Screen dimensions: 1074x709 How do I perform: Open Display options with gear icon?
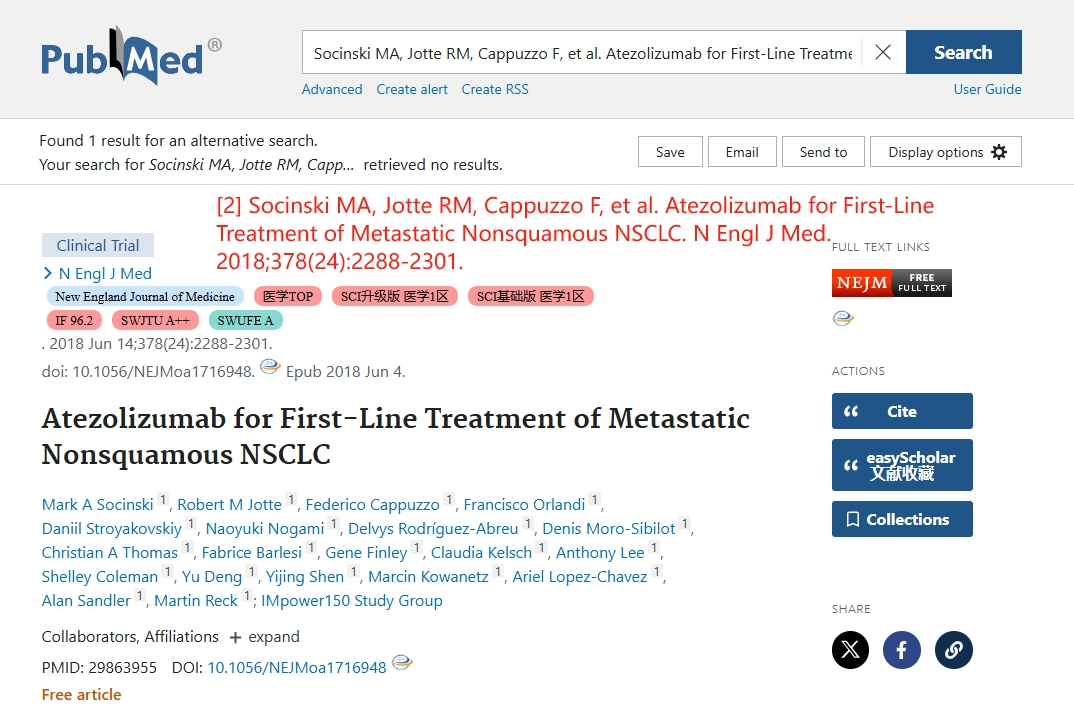point(945,151)
